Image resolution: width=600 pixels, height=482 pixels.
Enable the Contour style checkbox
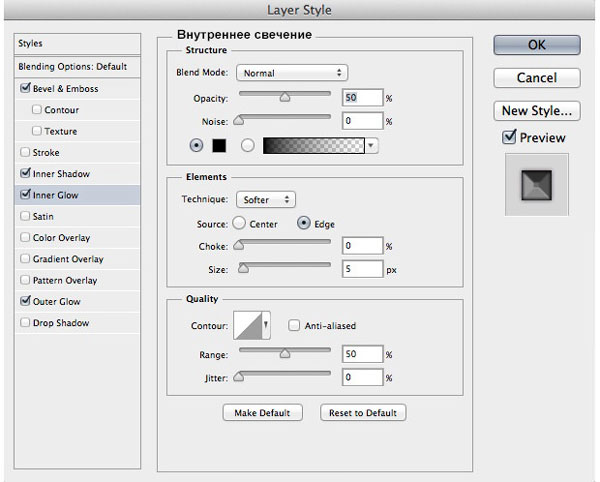[x=37, y=110]
